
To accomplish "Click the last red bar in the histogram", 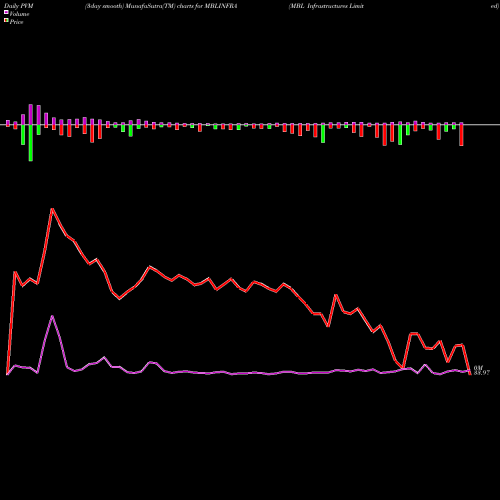I will point(461,135).
